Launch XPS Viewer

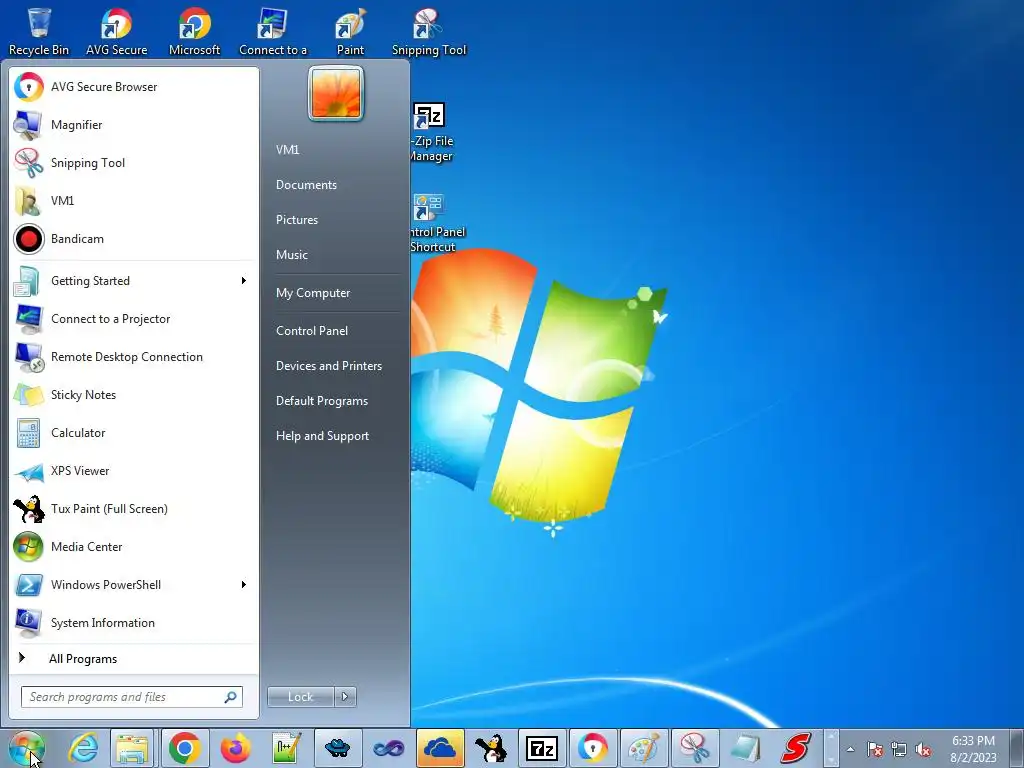tap(134, 471)
